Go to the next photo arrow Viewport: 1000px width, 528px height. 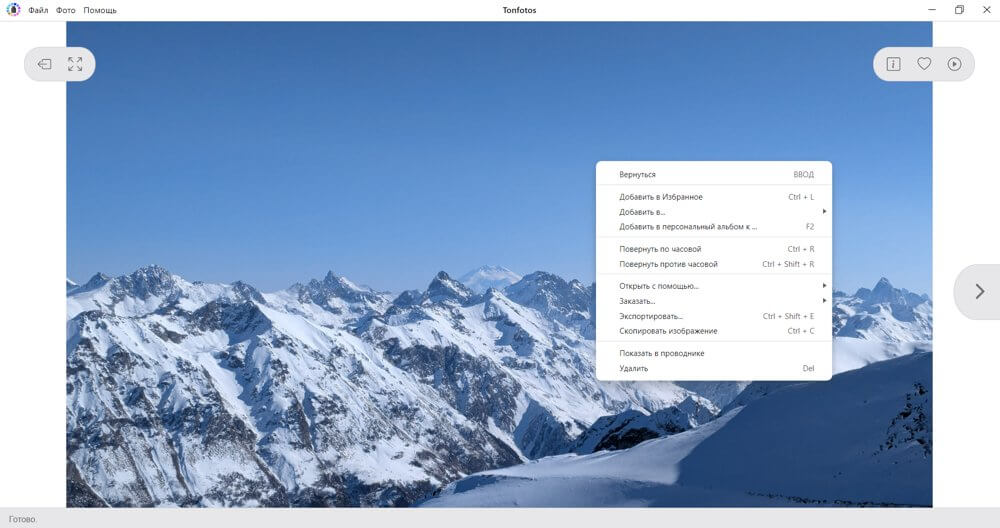980,292
